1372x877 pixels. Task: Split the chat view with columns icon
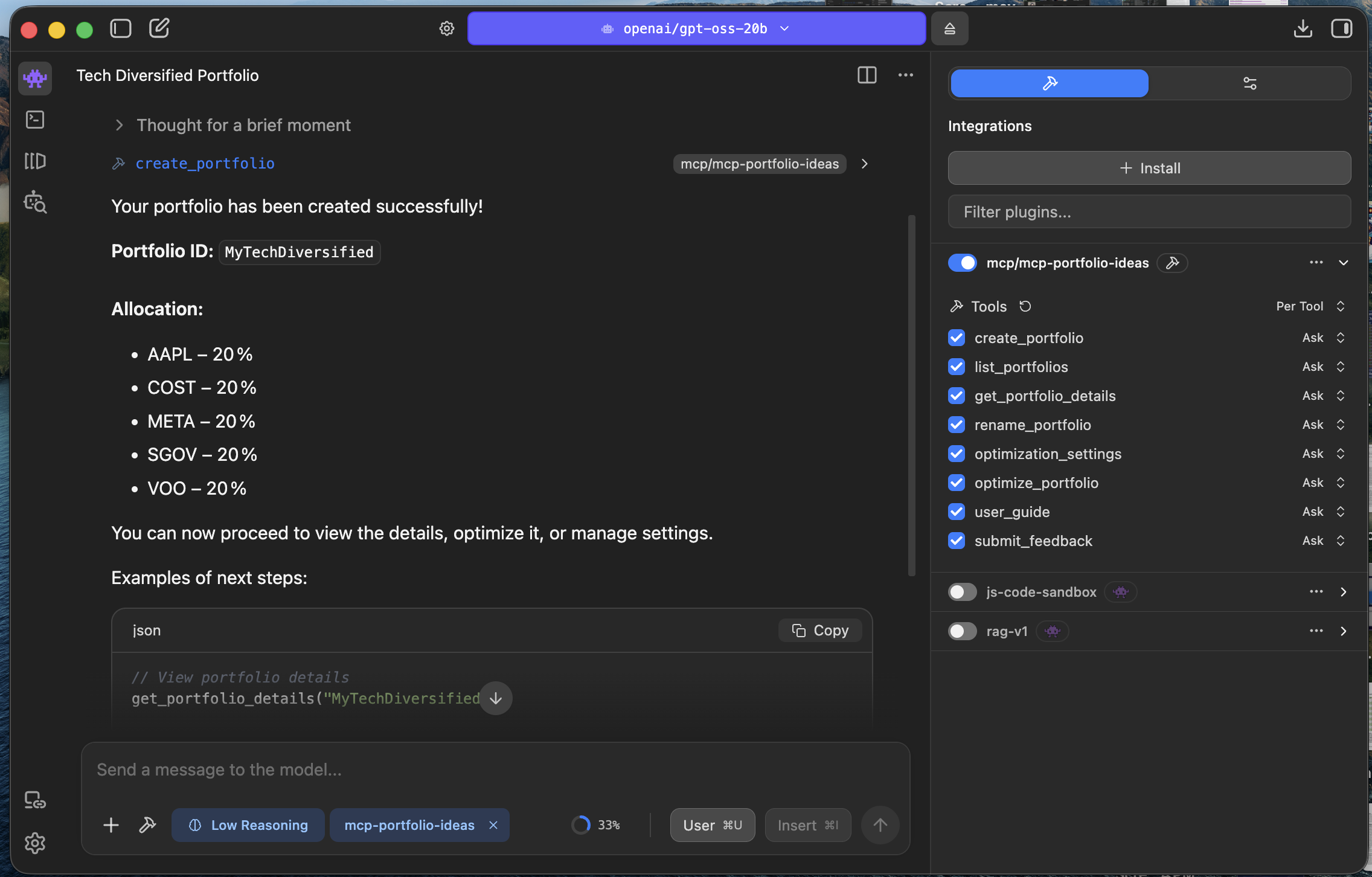(867, 75)
